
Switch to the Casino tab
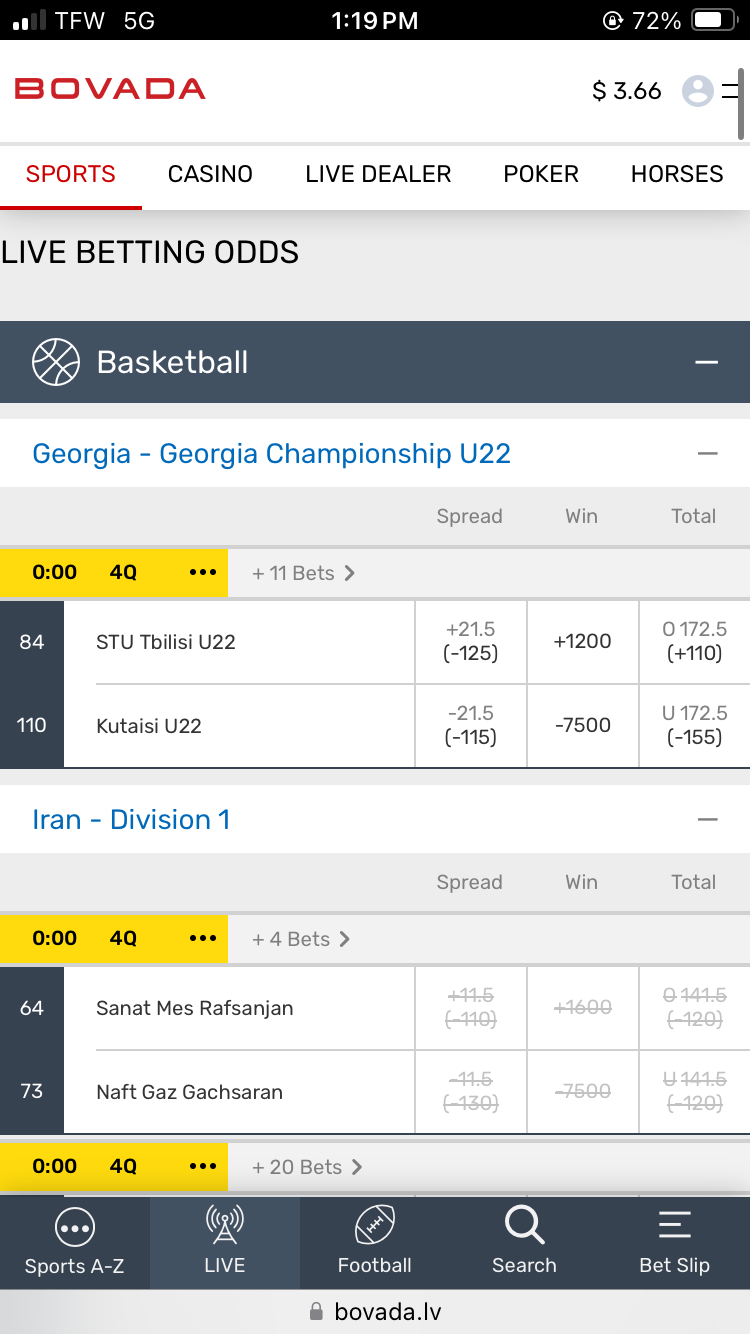coord(210,174)
